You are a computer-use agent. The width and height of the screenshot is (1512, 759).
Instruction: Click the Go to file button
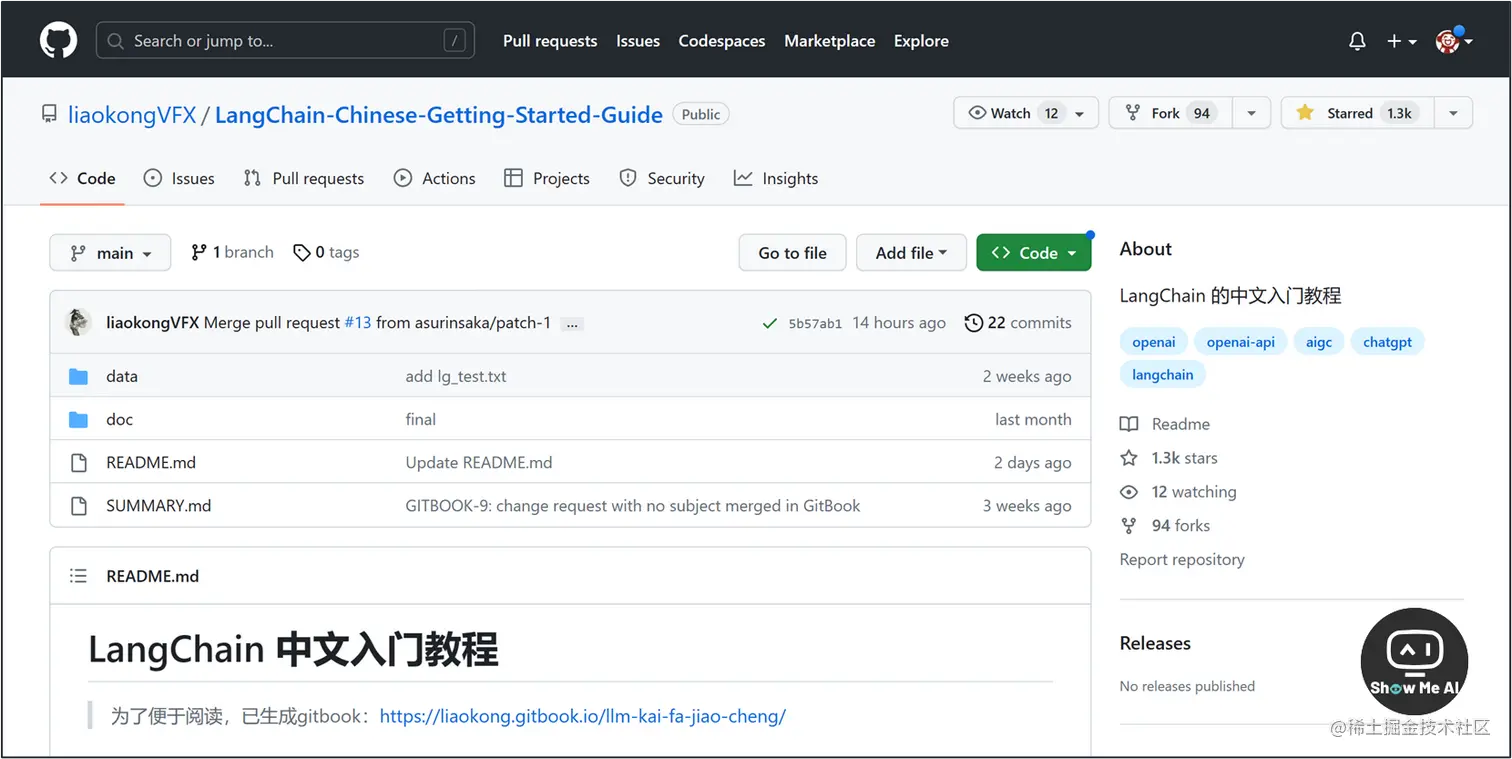[x=793, y=253]
